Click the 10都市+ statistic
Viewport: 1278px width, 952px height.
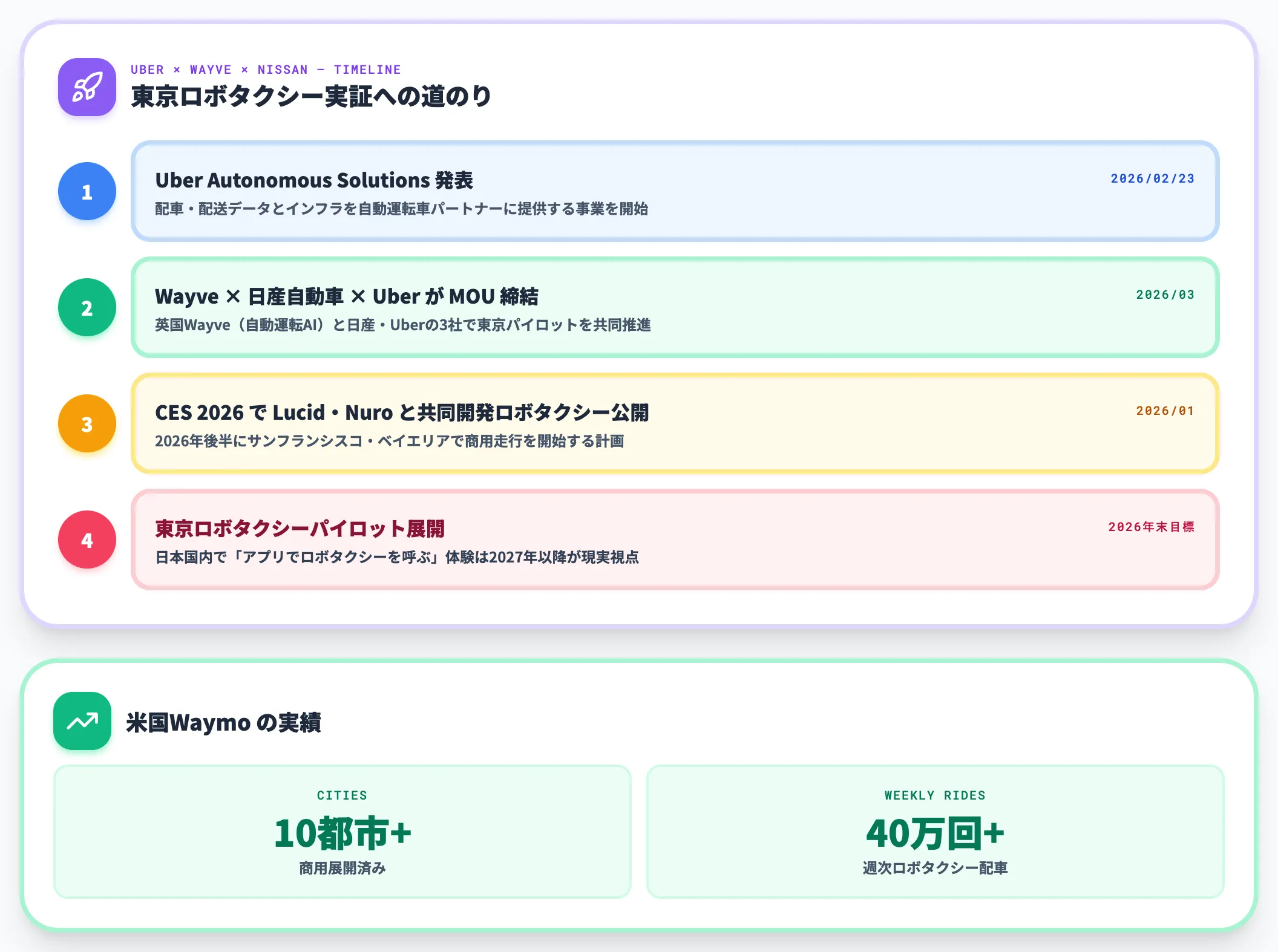pyautogui.click(x=342, y=833)
